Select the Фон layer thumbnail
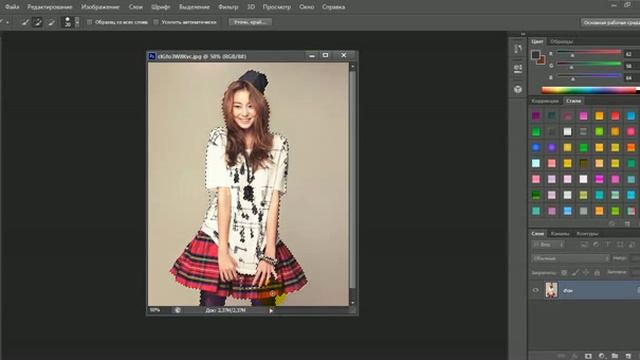 pyautogui.click(x=551, y=290)
